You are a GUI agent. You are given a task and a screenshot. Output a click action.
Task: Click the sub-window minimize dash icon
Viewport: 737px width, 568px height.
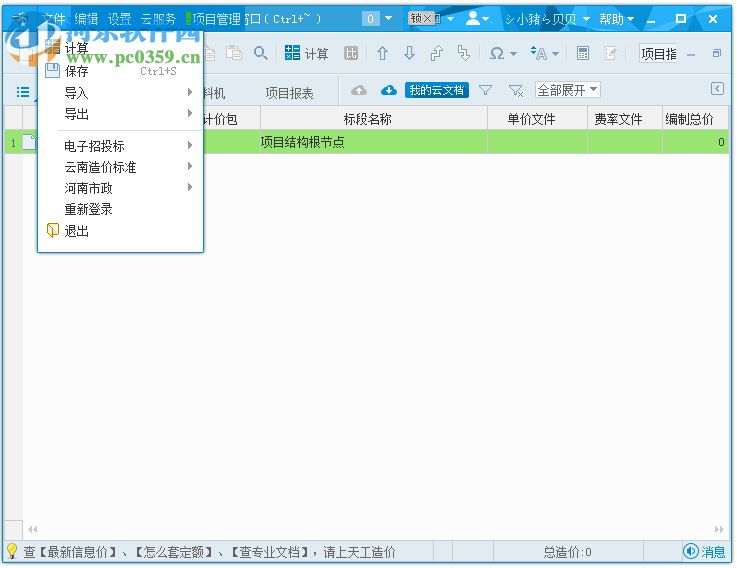click(691, 55)
